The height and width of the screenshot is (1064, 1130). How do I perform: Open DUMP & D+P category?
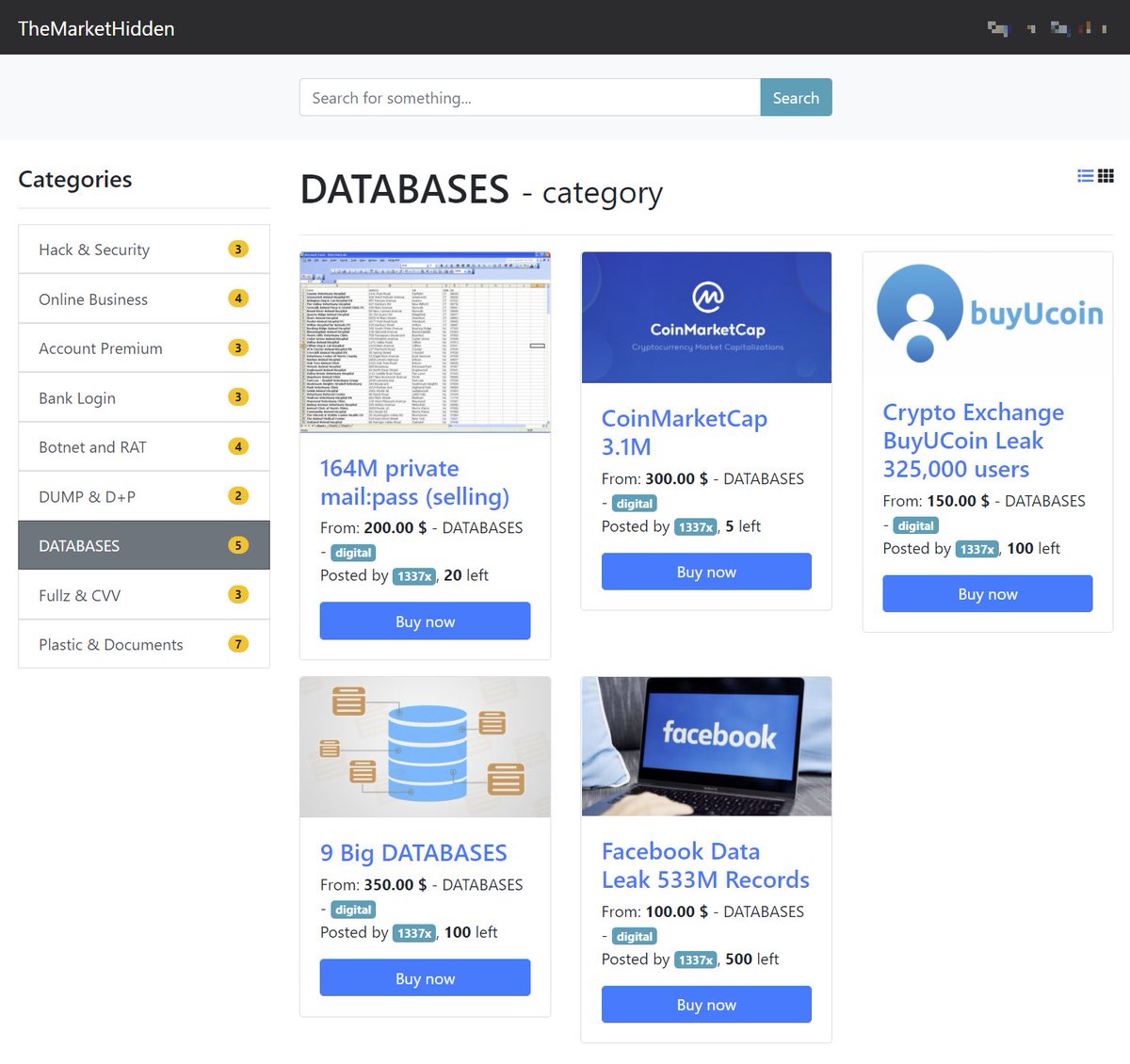pos(144,496)
